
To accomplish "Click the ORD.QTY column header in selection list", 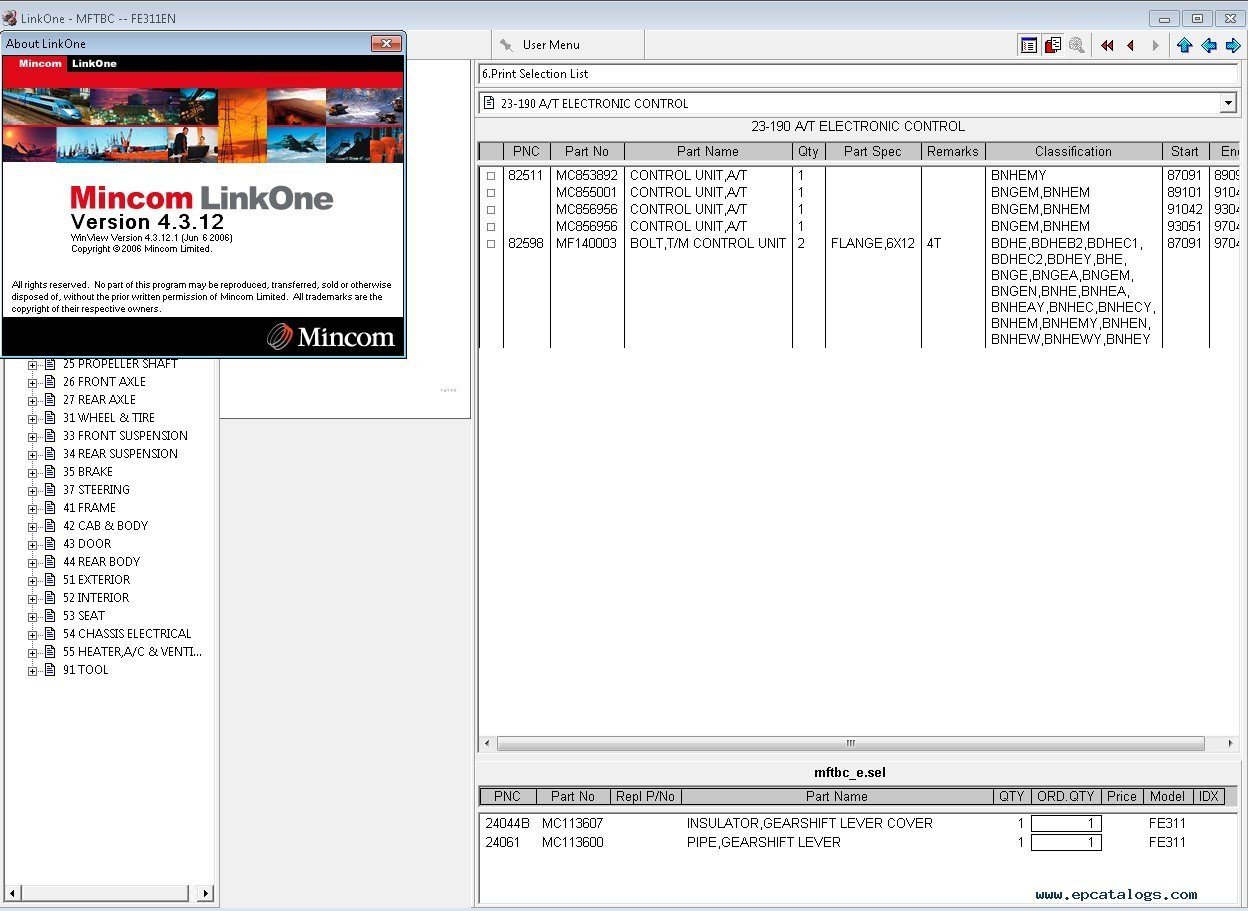I will [1066, 797].
